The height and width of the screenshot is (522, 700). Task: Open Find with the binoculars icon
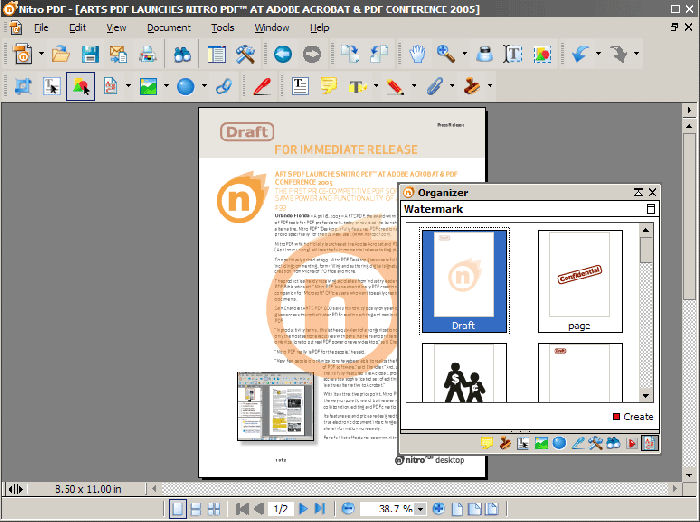point(182,54)
